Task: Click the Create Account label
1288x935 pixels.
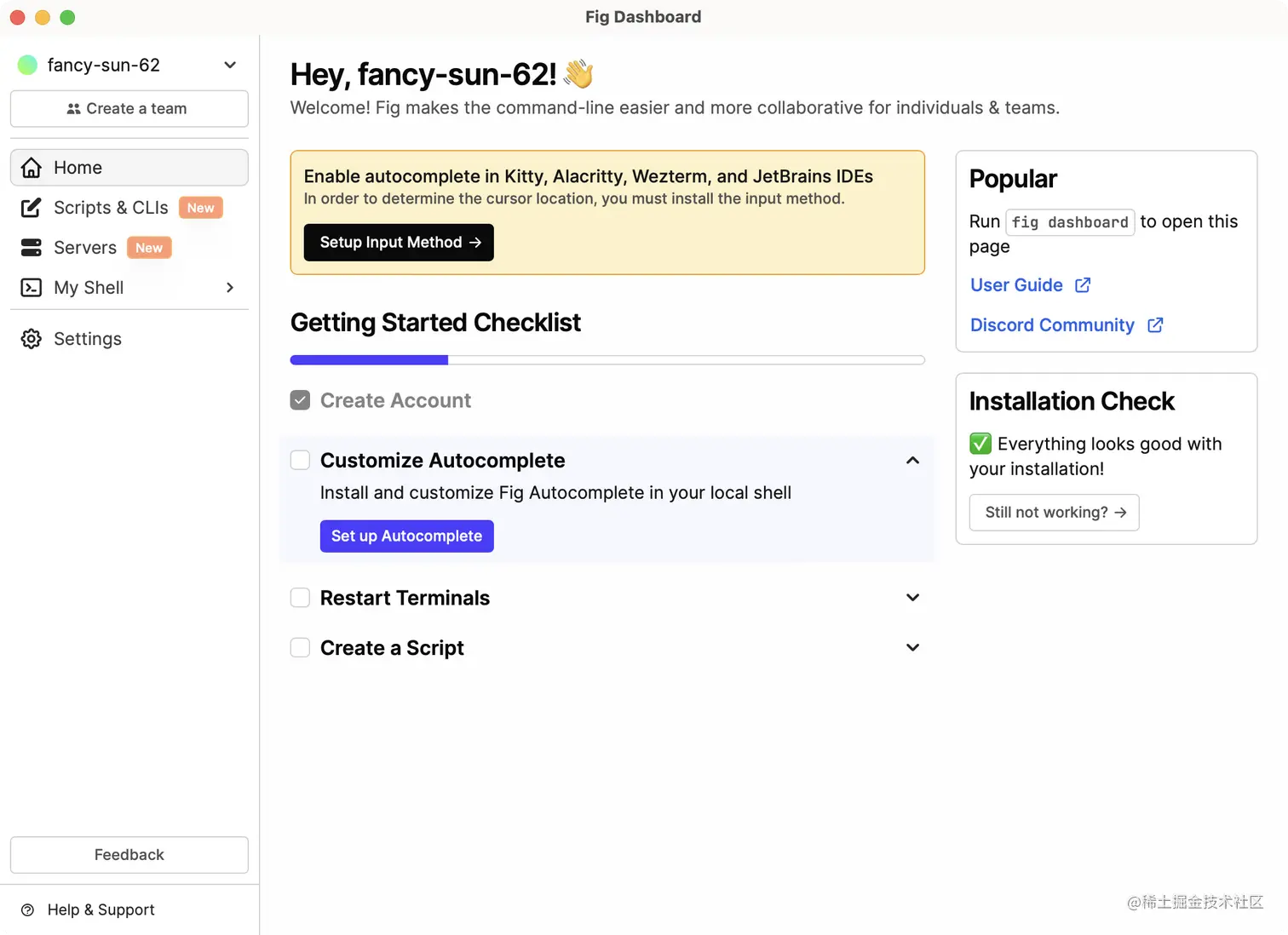Action: coord(395,400)
